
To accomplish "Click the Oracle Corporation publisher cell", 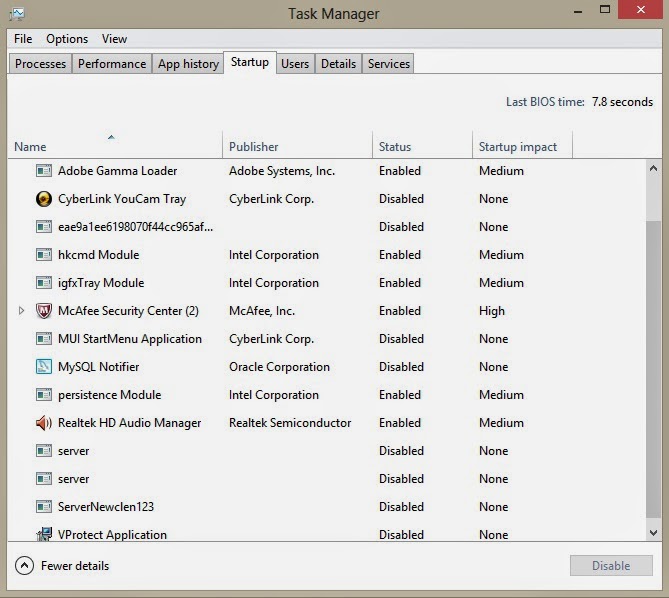I will (x=279, y=367).
